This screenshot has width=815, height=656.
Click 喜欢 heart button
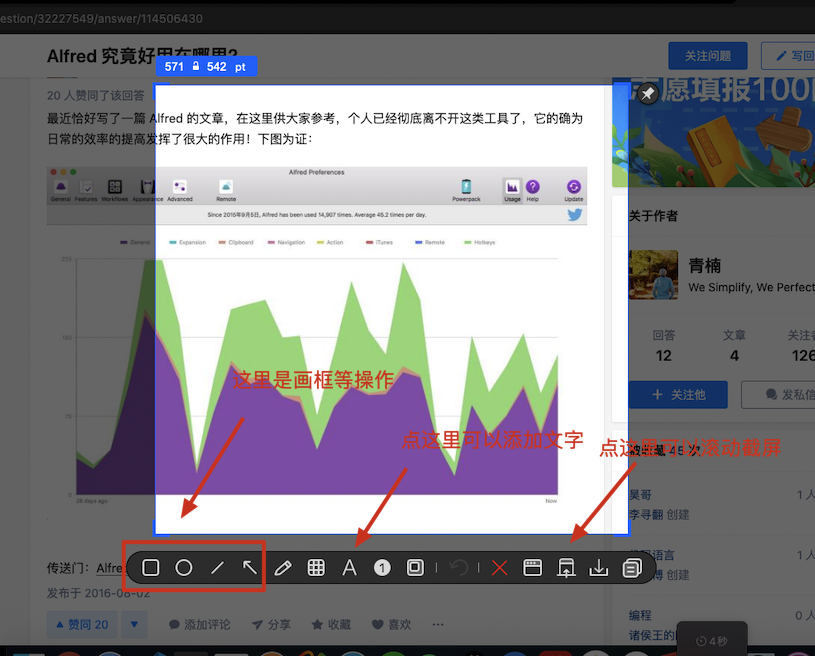pyautogui.click(x=391, y=624)
